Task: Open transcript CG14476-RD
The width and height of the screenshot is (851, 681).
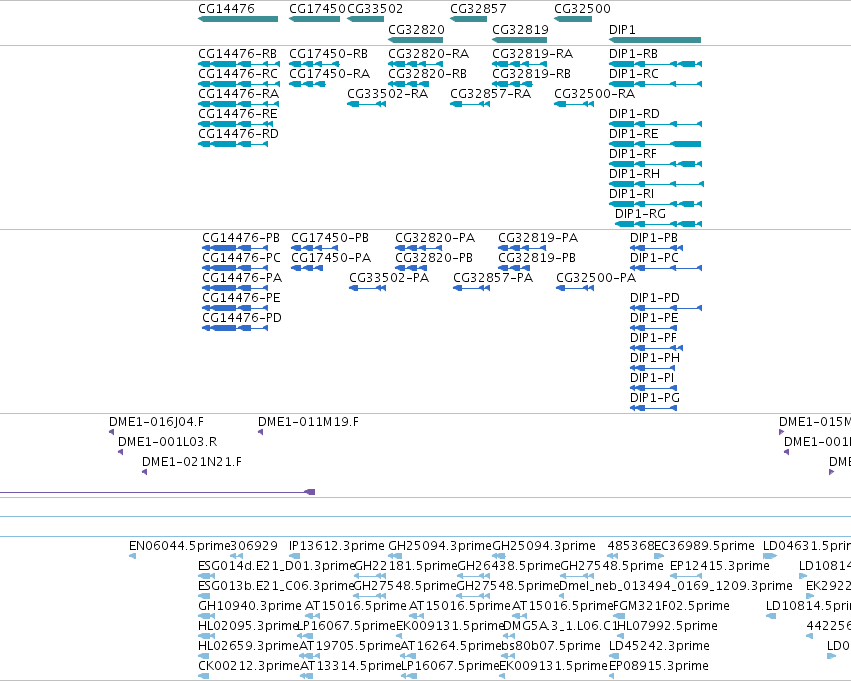Action: pyautogui.click(x=233, y=144)
